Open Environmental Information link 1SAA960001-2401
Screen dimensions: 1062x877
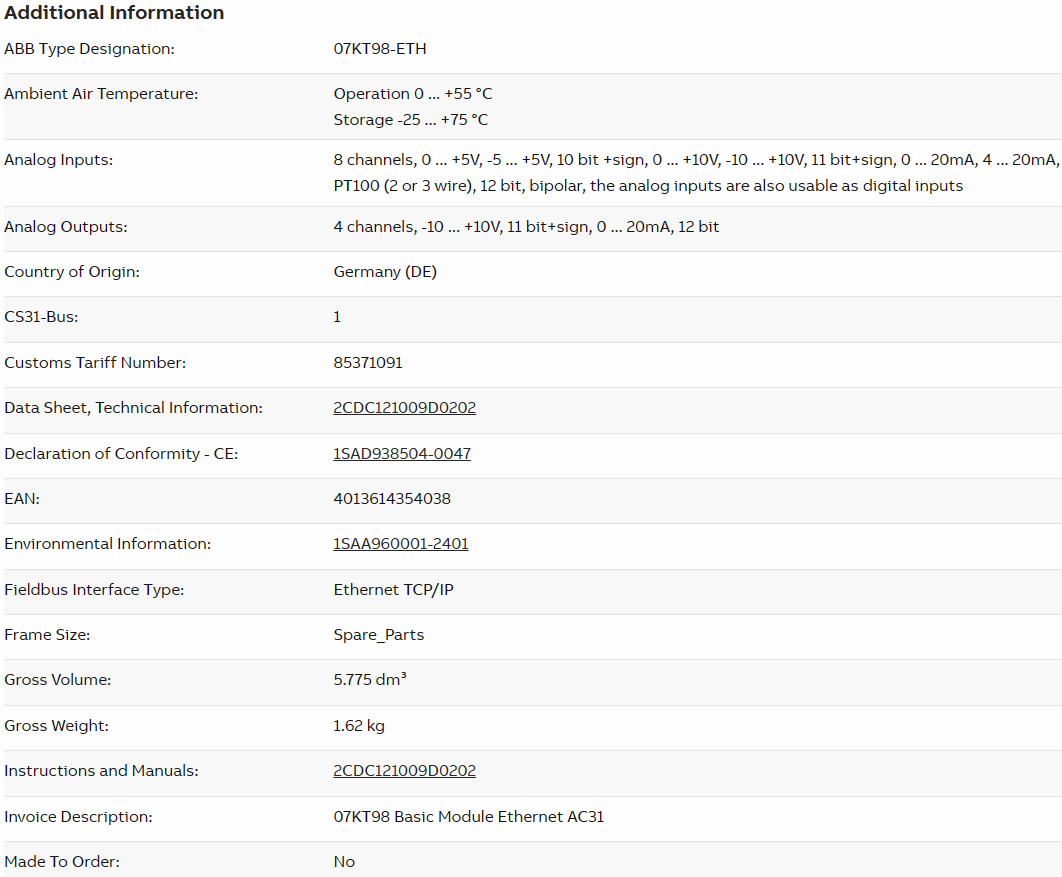(400, 544)
